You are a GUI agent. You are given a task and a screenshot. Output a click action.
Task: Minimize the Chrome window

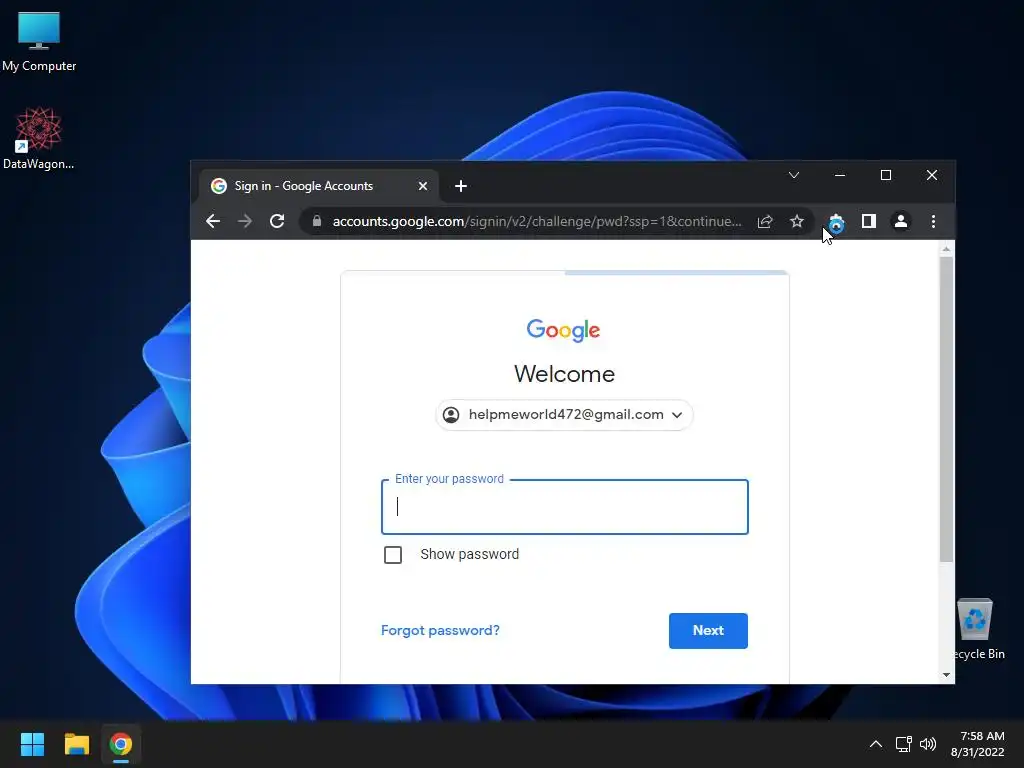point(840,175)
